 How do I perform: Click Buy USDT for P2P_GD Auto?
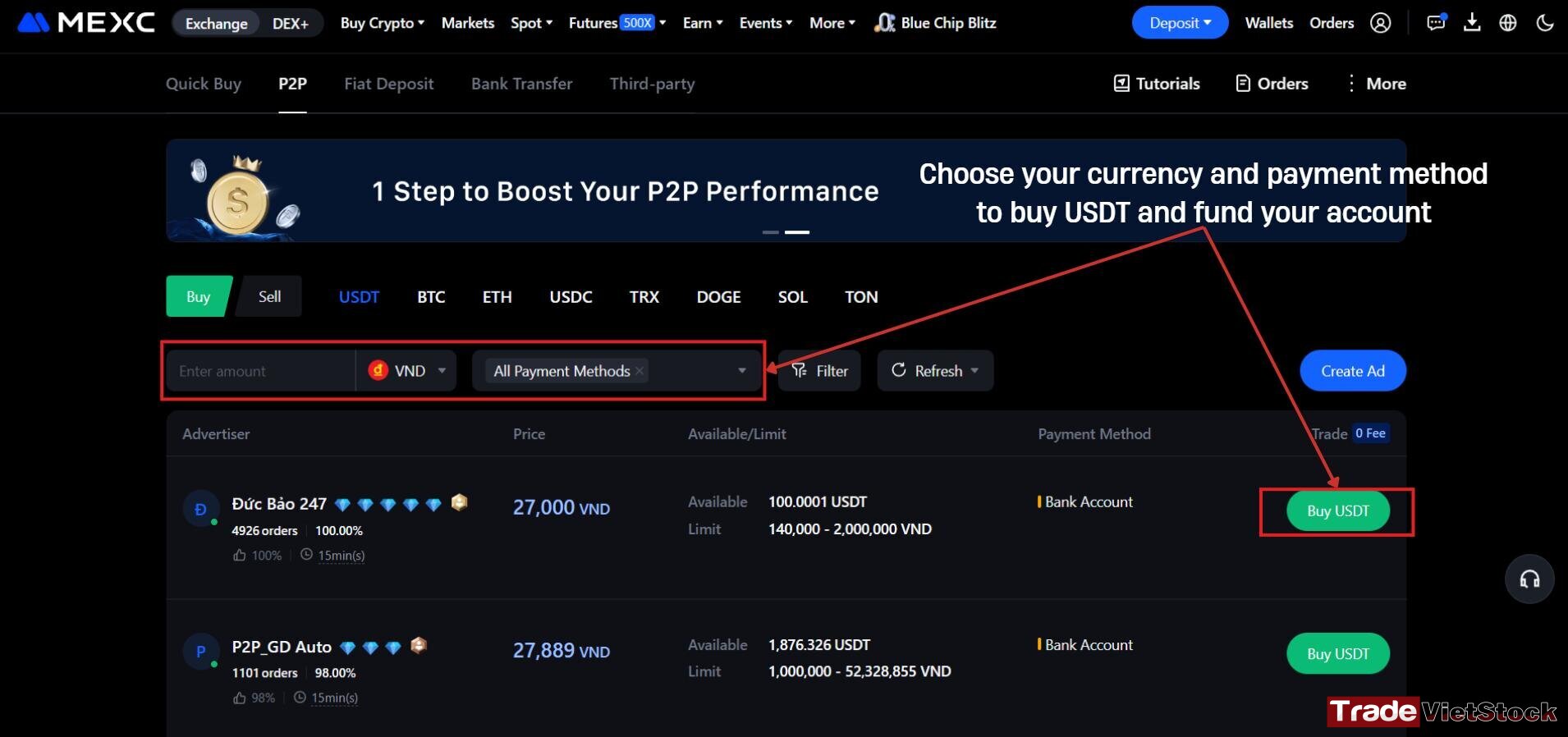tap(1338, 653)
